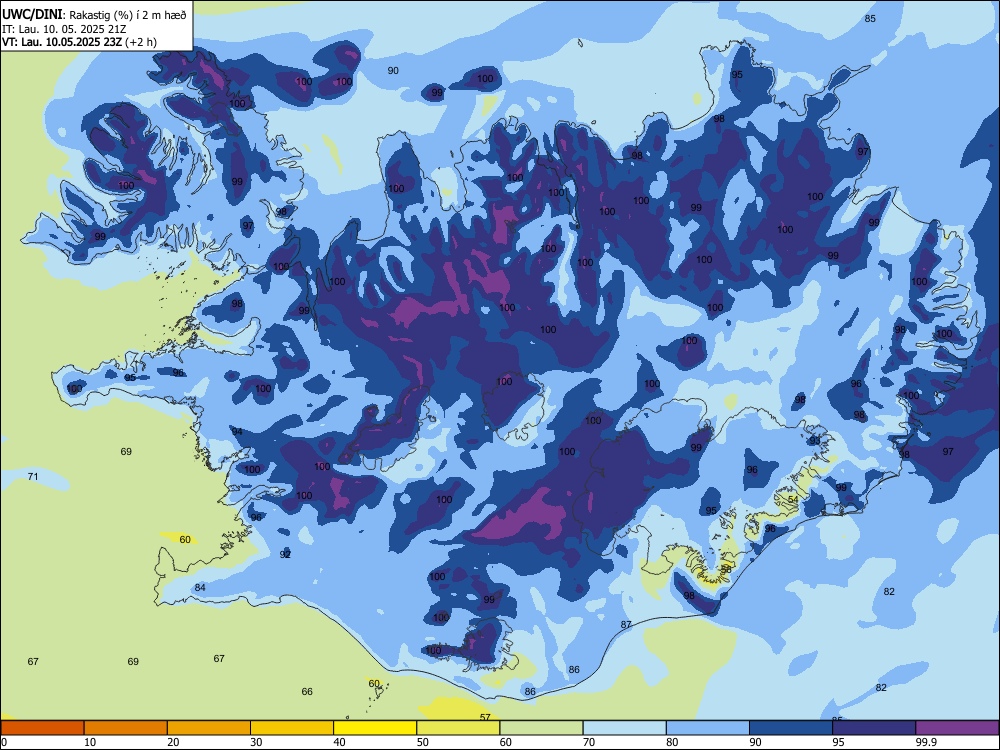Click the 99.9 legend tick label
Viewport: 1000px width, 750px height.
click(x=926, y=742)
